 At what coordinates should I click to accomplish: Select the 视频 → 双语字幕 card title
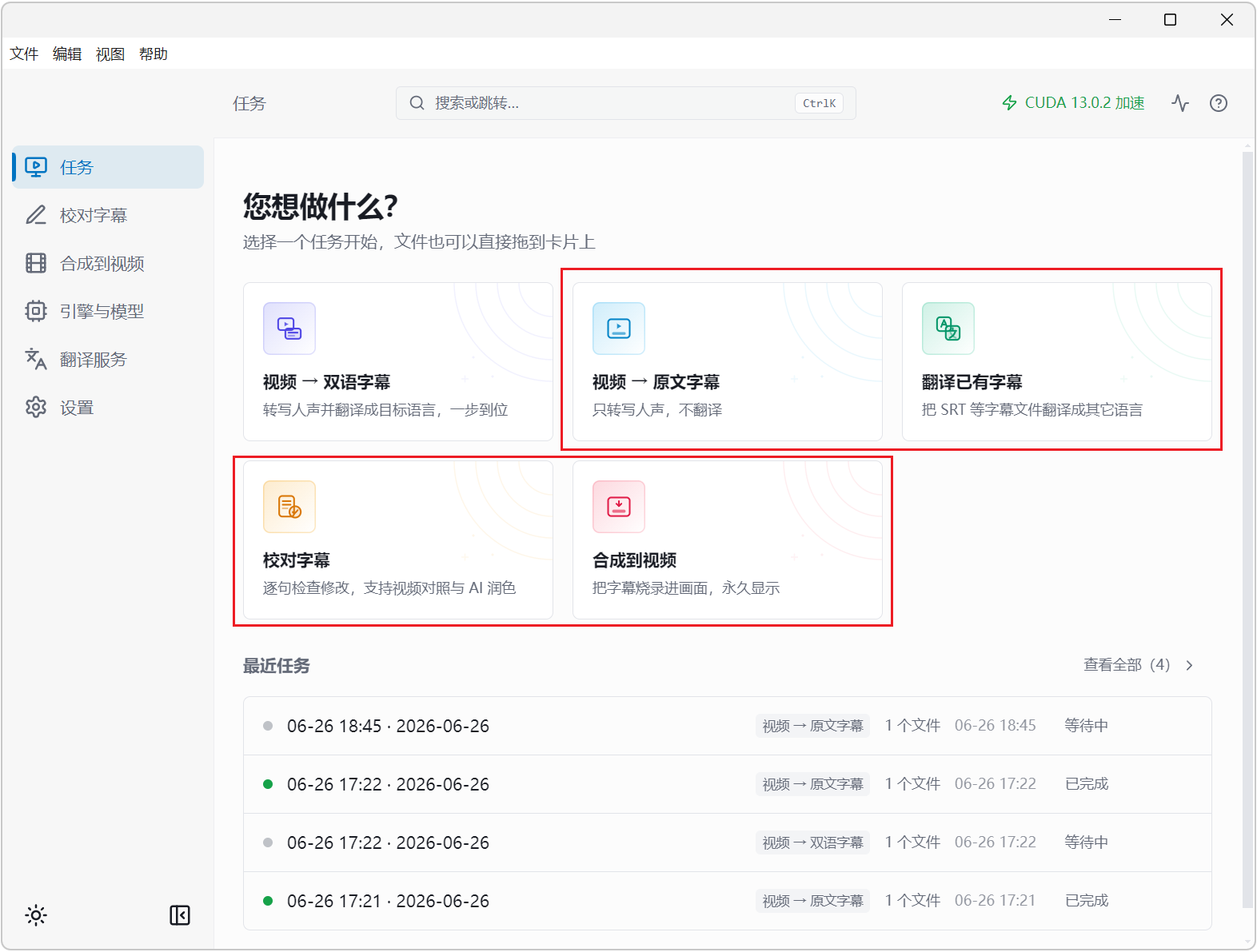click(326, 382)
